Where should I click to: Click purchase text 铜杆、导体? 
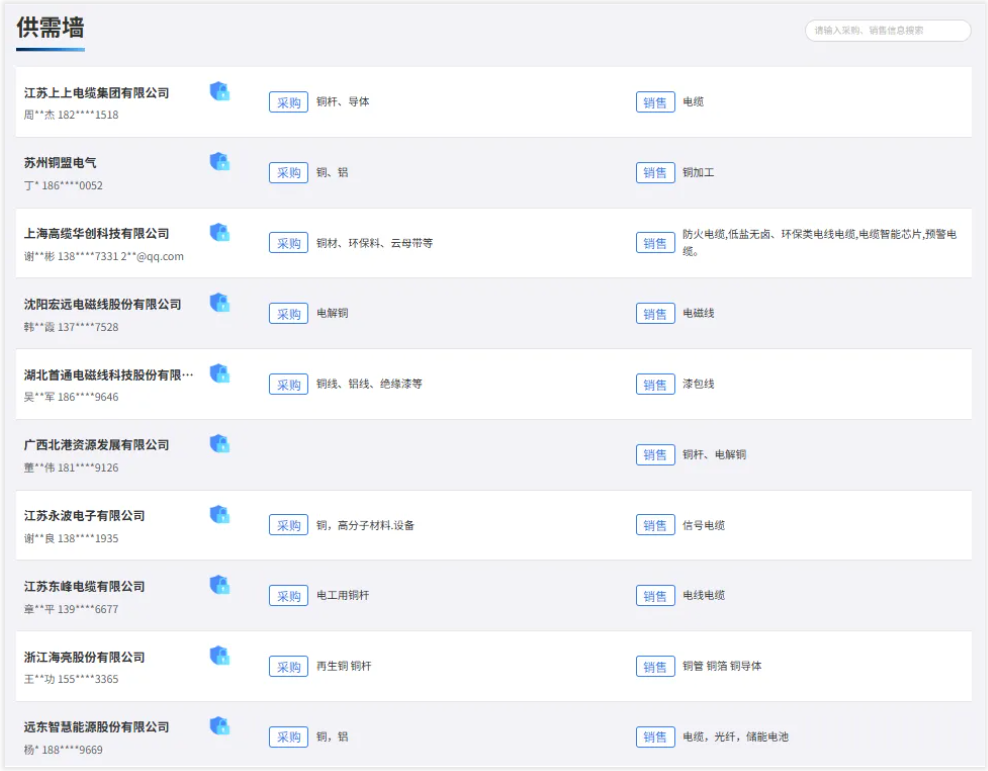pyautogui.click(x=343, y=101)
